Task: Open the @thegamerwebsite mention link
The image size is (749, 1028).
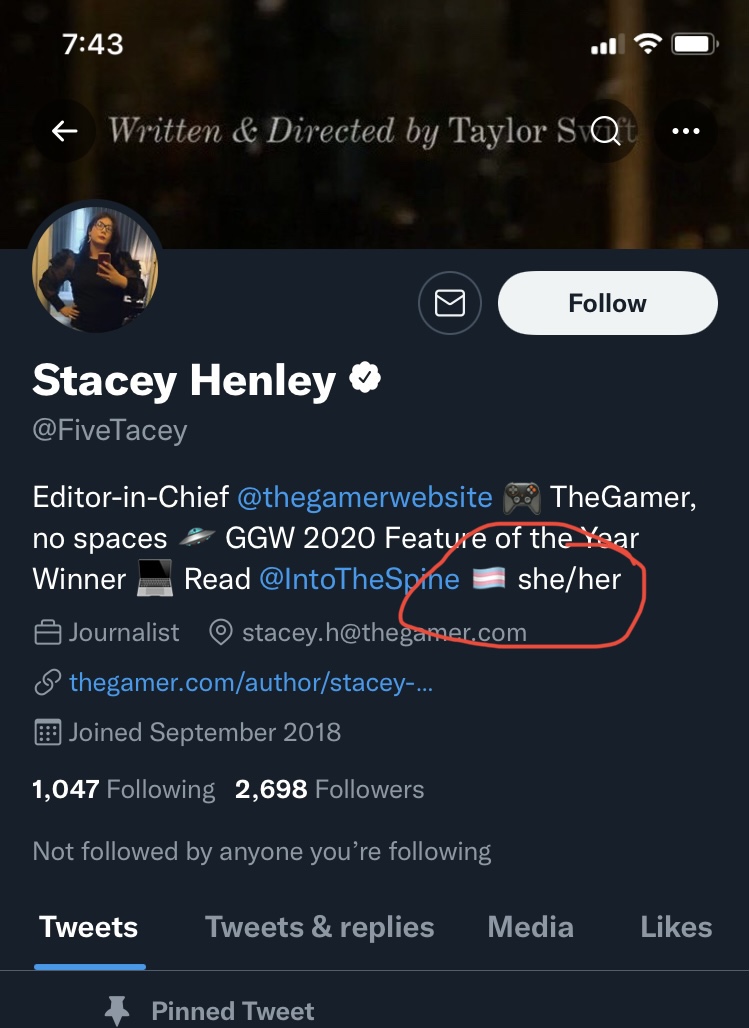Action: pos(365,497)
